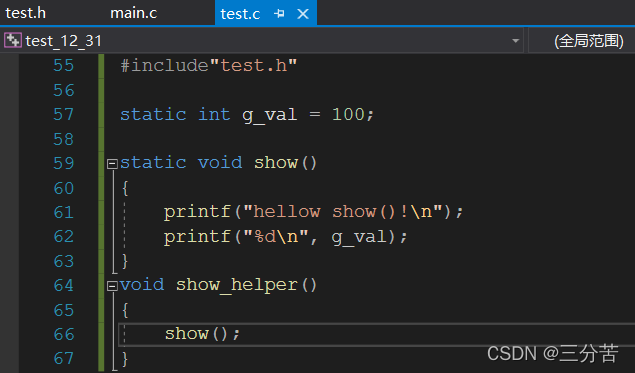
Task: Switch to the test.h tab
Action: [26, 13]
